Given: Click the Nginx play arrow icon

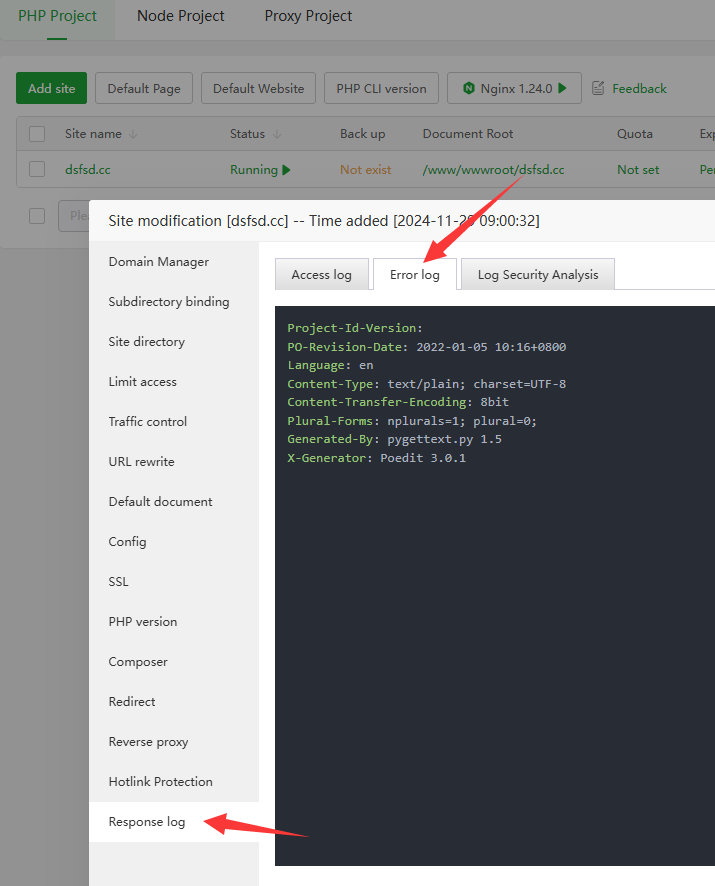Looking at the screenshot, I should [x=563, y=88].
